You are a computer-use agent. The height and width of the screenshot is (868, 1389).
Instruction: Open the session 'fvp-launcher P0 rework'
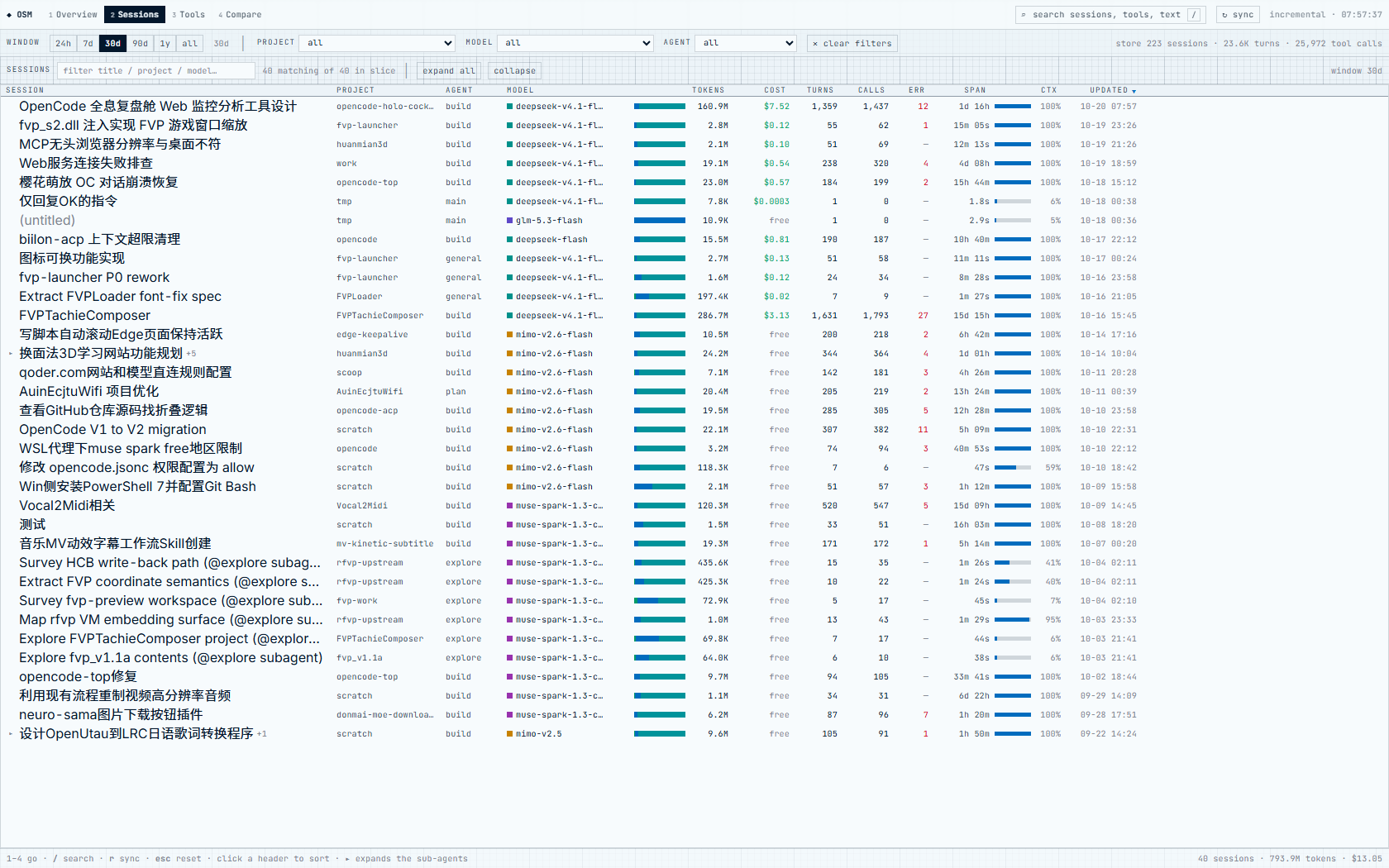[94, 277]
